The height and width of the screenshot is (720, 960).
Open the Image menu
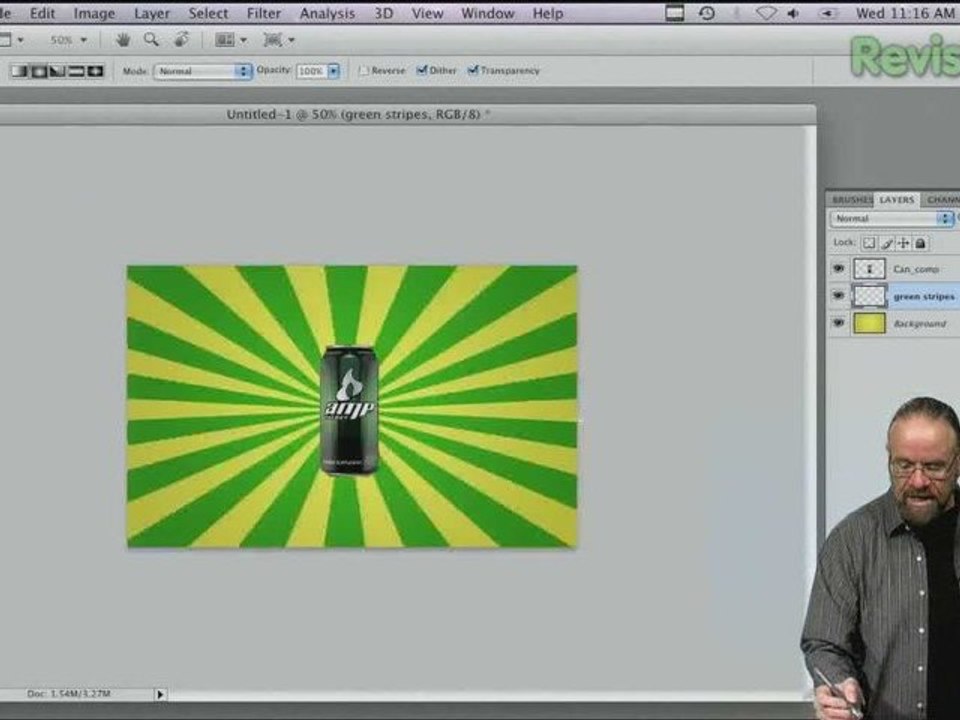click(x=94, y=13)
